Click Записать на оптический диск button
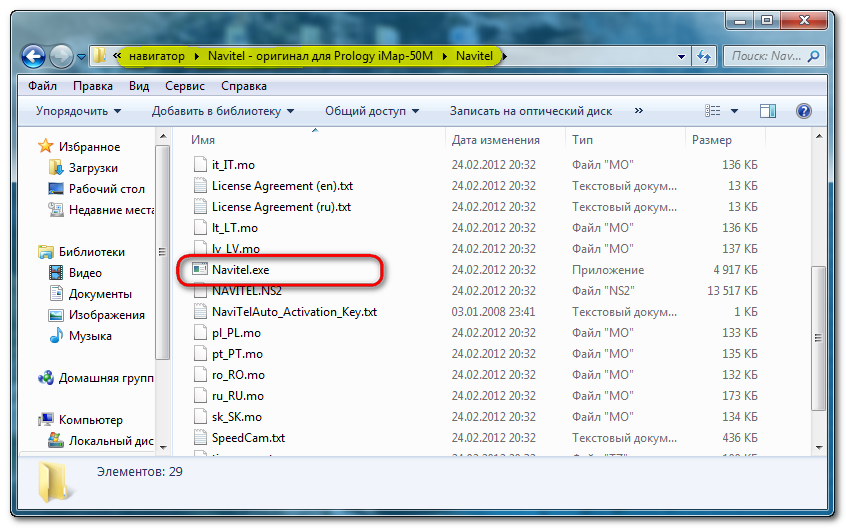846x528 pixels. pos(530,111)
